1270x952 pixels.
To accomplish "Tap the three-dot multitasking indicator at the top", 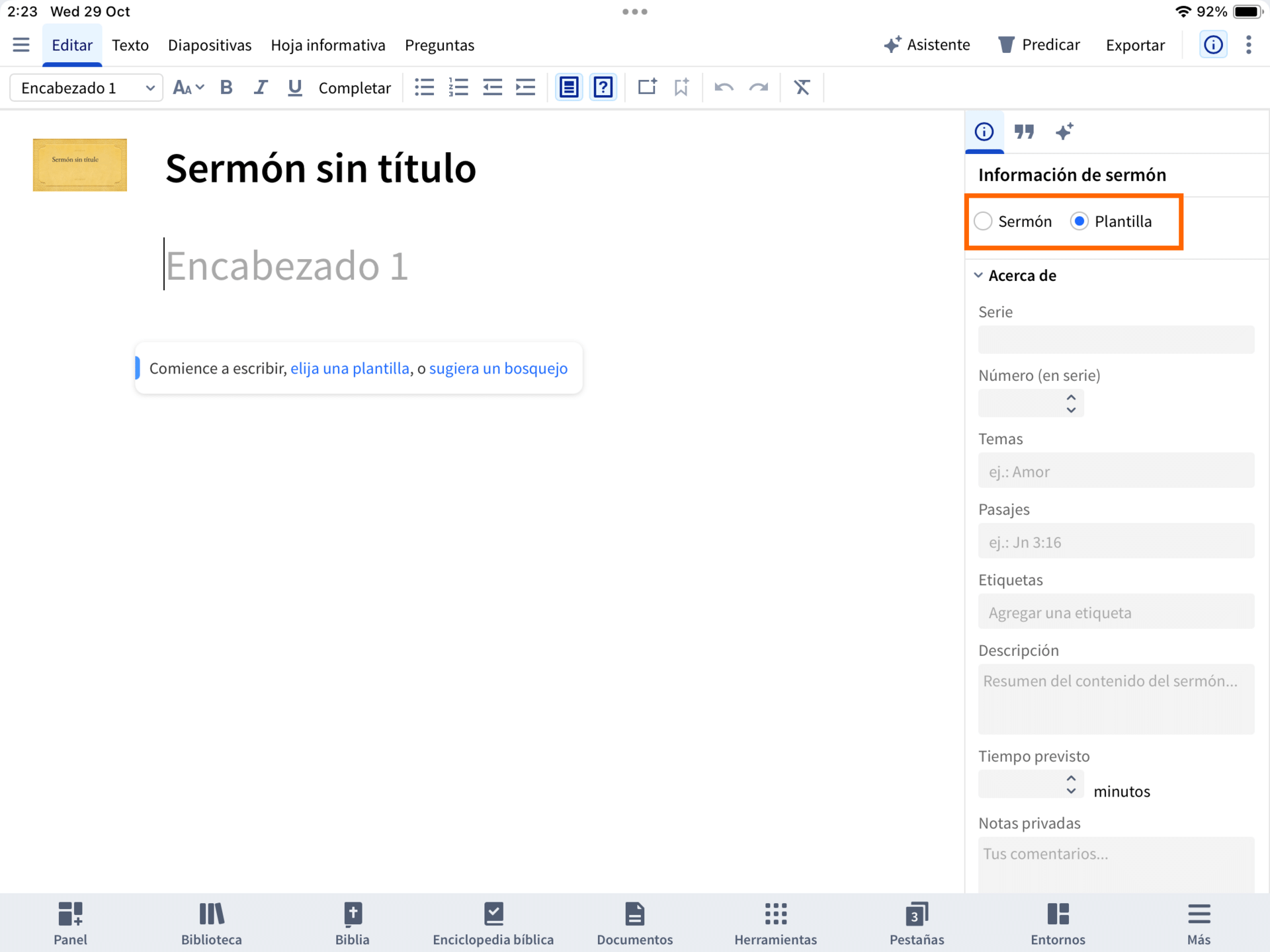I will point(635,11).
